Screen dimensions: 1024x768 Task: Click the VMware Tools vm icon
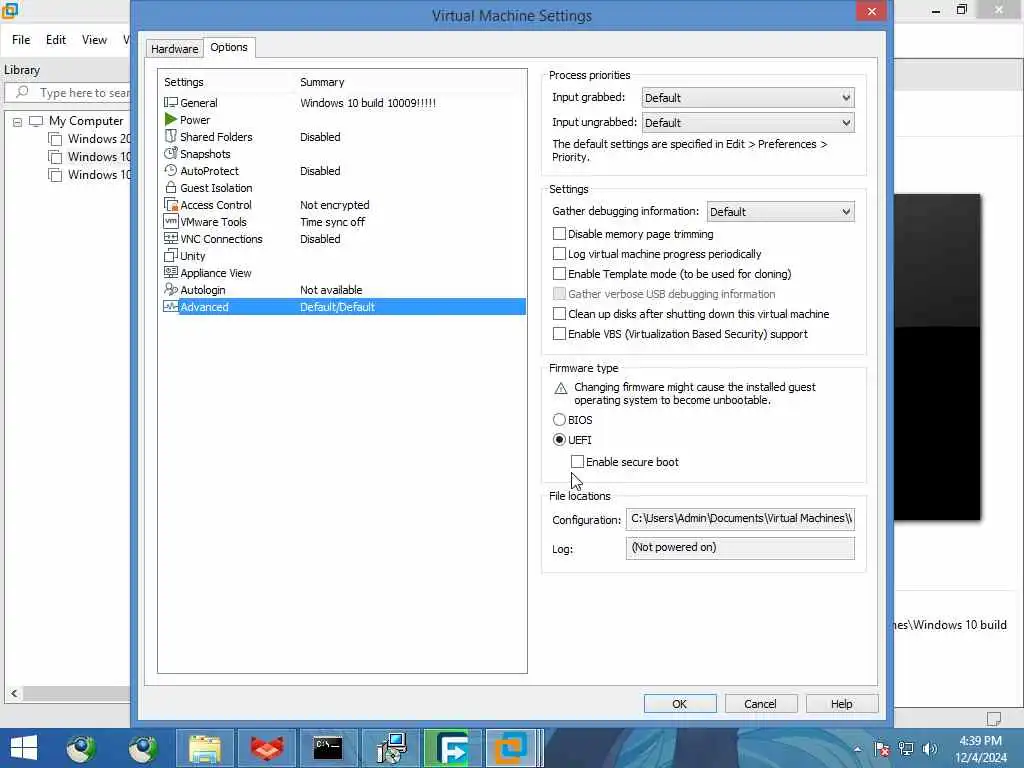(170, 221)
